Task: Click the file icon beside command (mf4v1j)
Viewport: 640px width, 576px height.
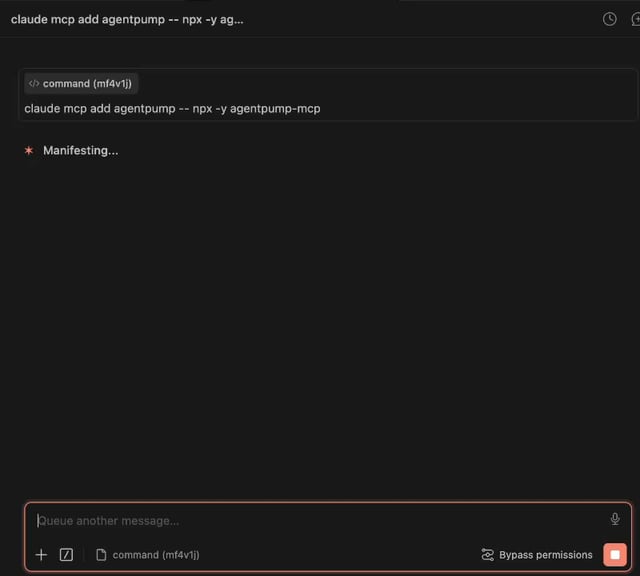Action: pos(101,555)
